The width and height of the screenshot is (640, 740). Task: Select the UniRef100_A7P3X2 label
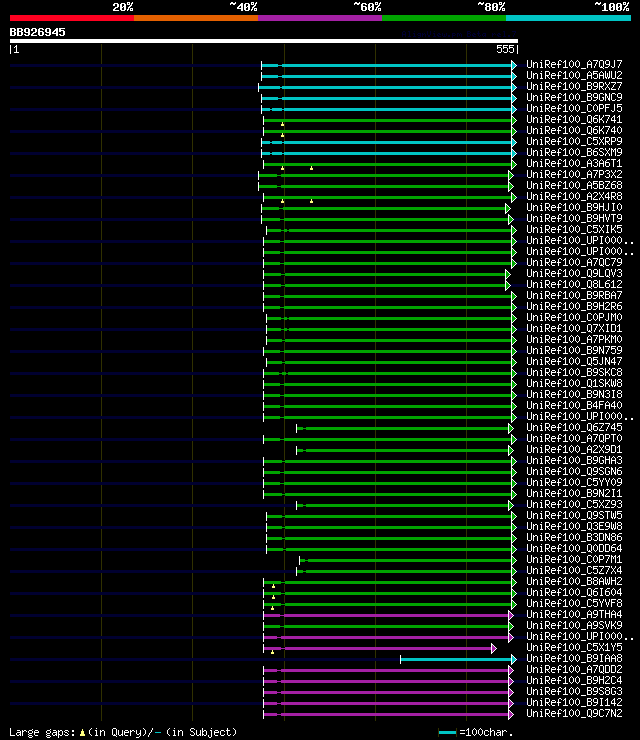tap(574, 174)
